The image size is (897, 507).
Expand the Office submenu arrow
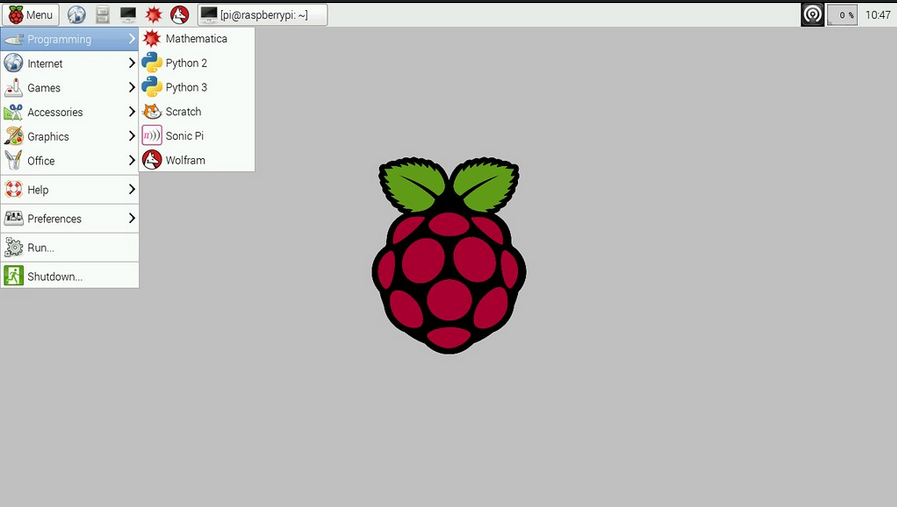(132, 160)
